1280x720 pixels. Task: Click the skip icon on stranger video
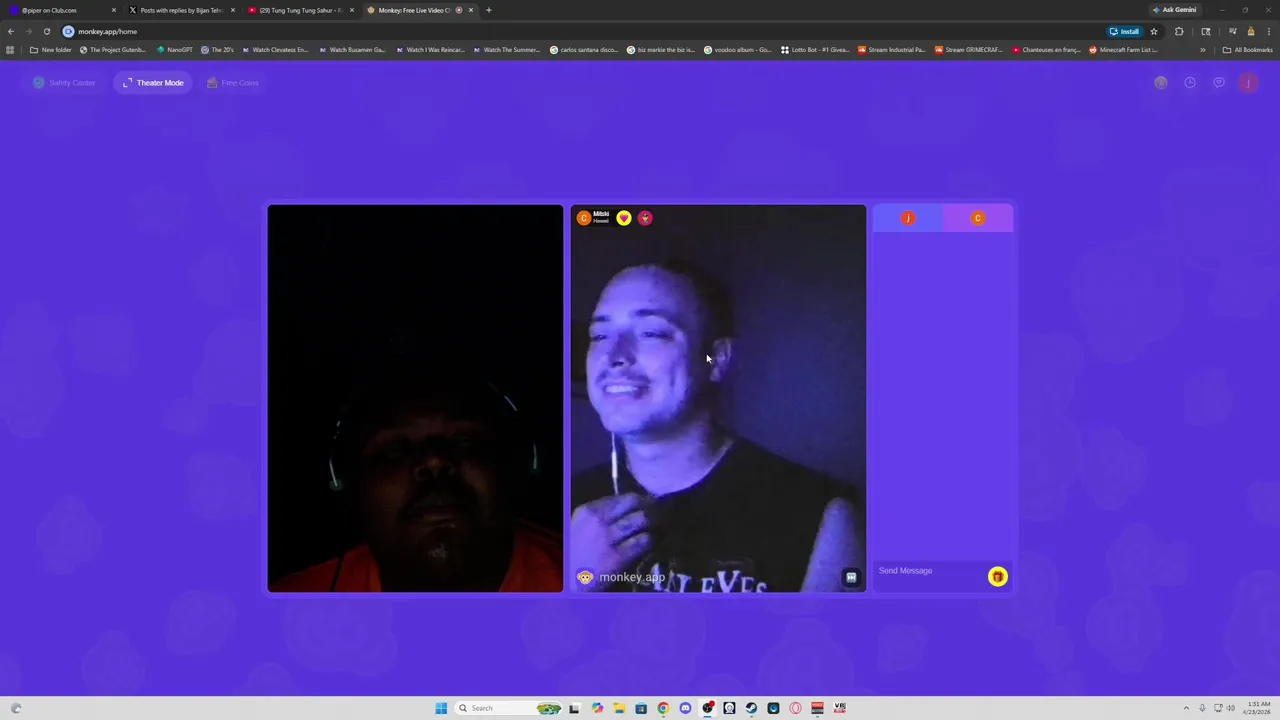(851, 577)
